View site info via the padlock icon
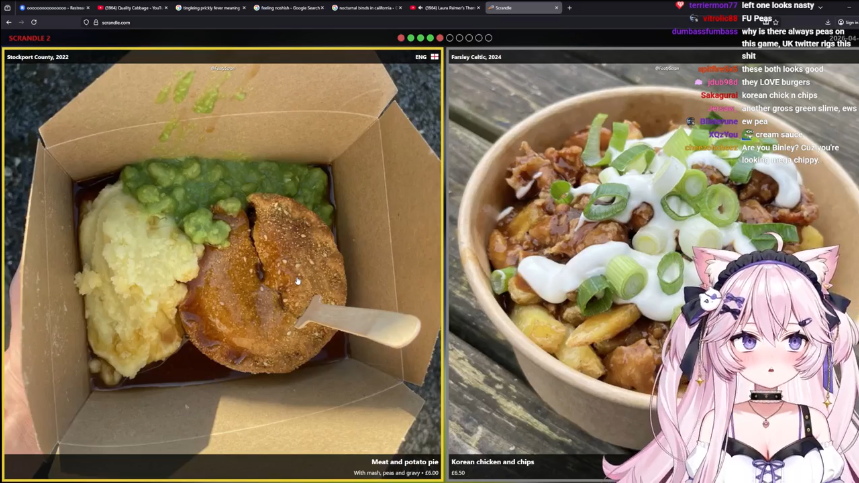This screenshot has height=483, width=859. tap(95, 22)
